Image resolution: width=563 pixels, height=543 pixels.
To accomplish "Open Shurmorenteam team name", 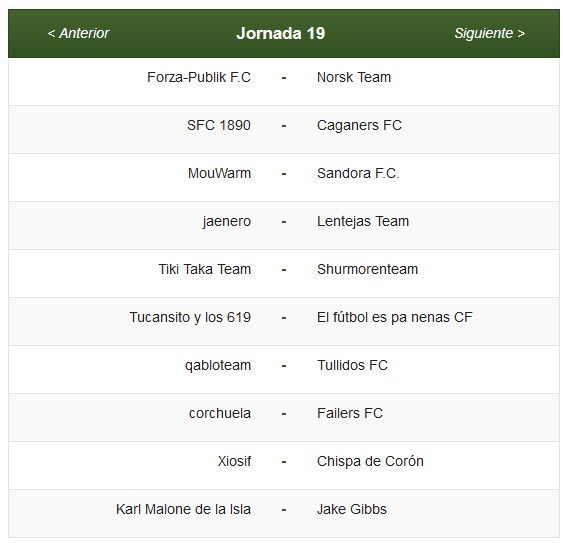I will tap(367, 269).
